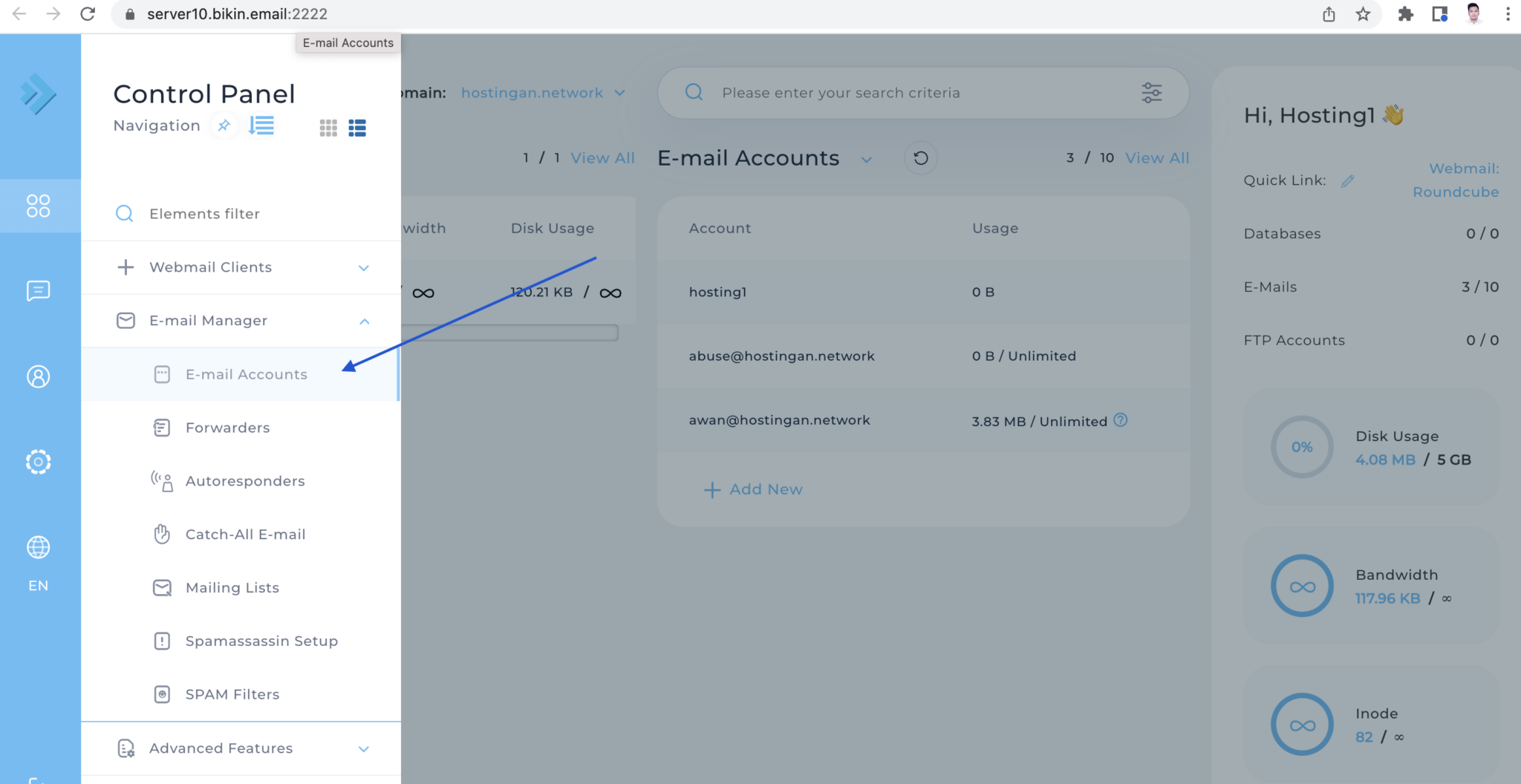Select E-mail Accounts in the sidebar menu
The height and width of the screenshot is (784, 1521).
point(246,374)
